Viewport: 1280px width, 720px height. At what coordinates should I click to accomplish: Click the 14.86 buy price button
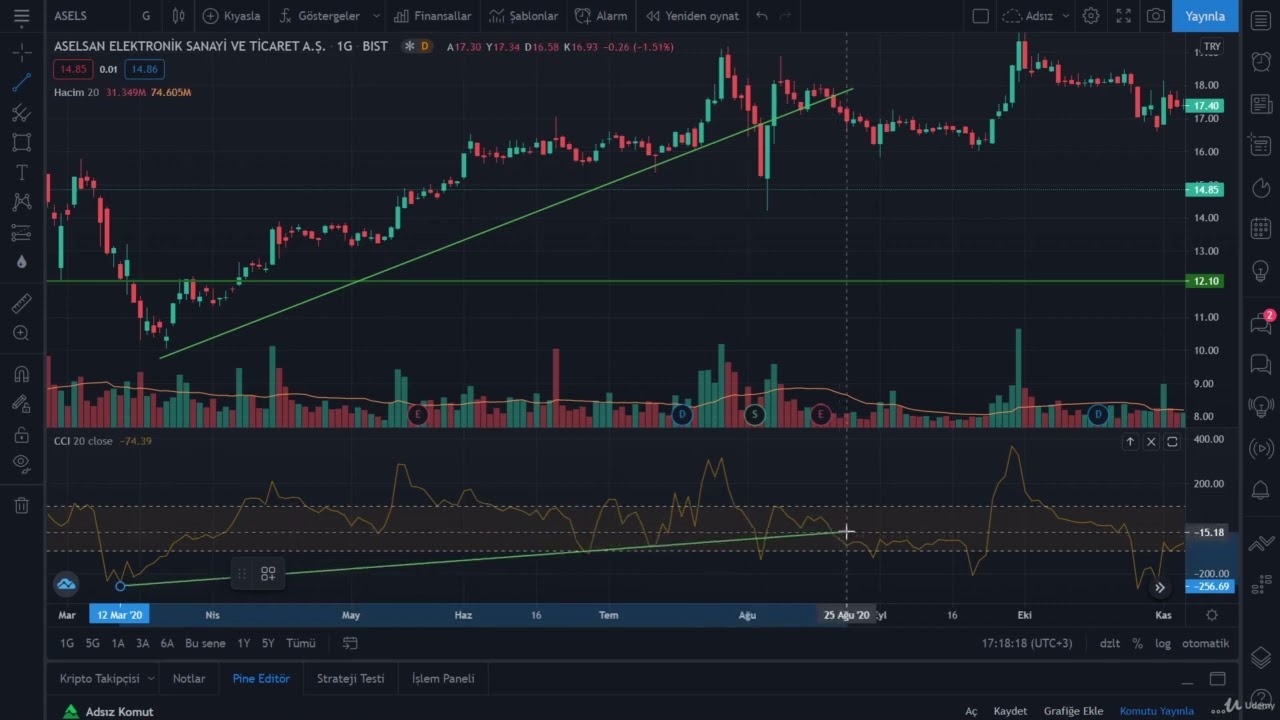pyautogui.click(x=144, y=69)
